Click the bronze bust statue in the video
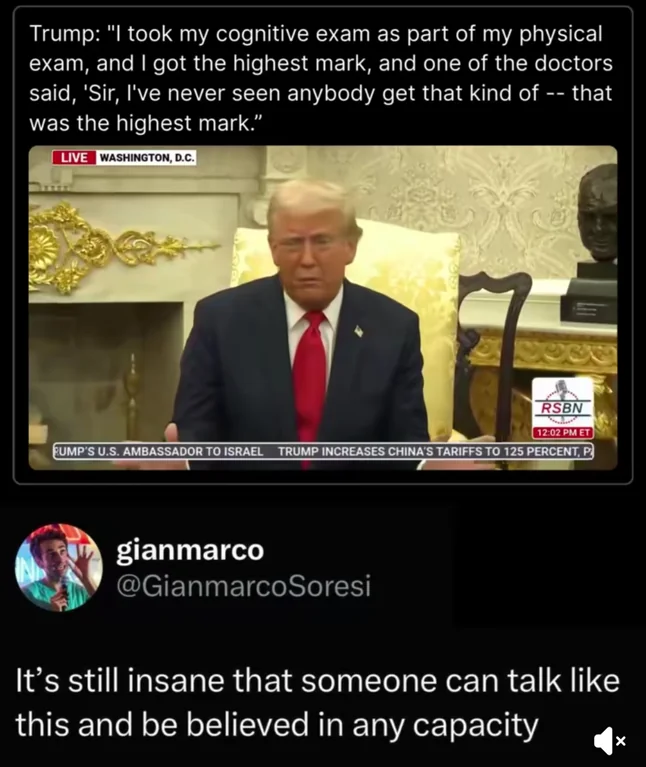646x767 pixels. coord(597,215)
